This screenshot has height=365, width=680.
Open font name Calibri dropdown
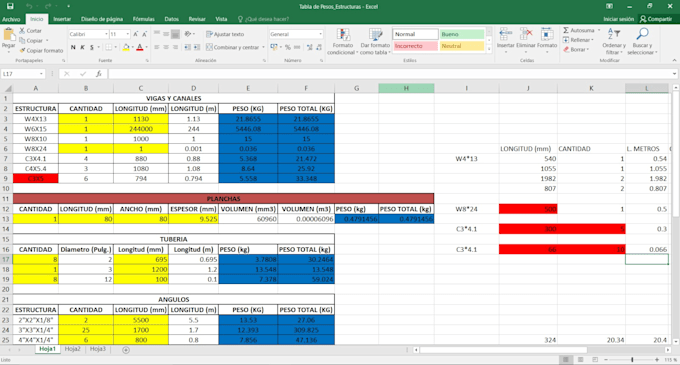pos(106,34)
